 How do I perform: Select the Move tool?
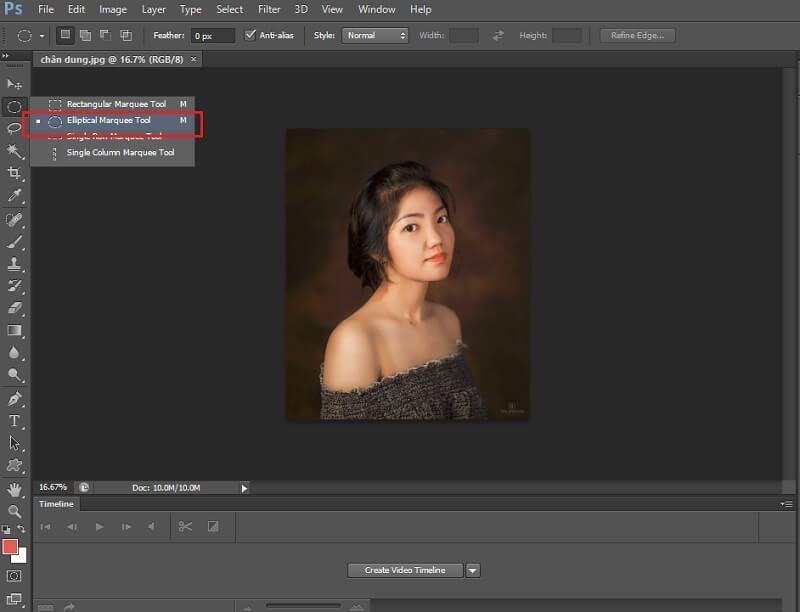click(x=14, y=84)
